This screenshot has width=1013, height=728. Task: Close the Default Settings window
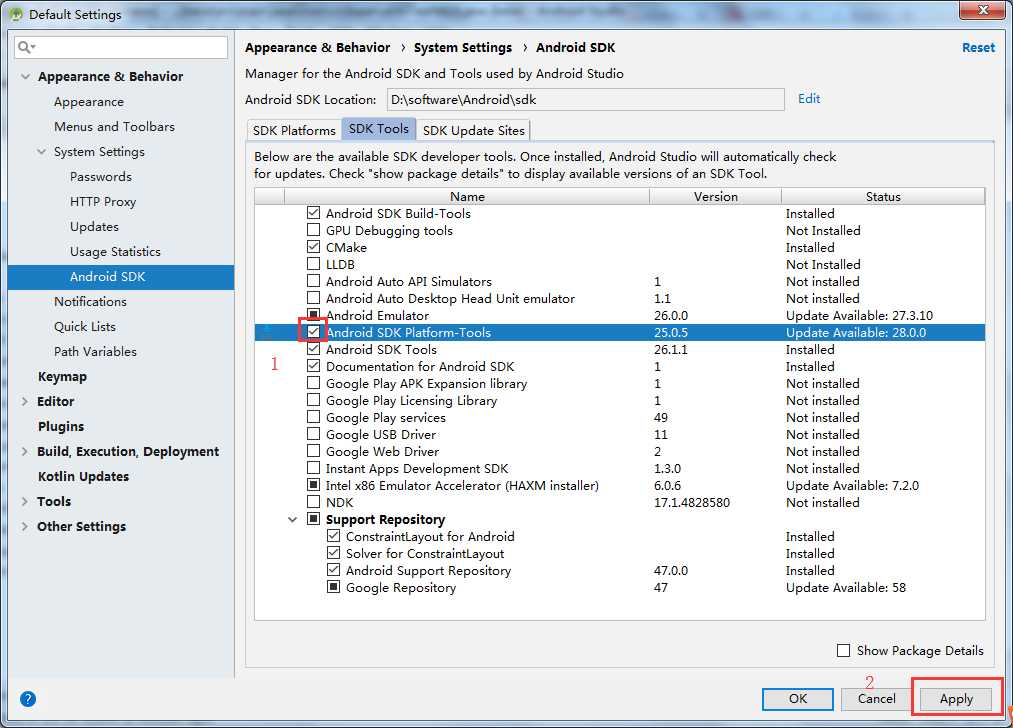coord(983,10)
